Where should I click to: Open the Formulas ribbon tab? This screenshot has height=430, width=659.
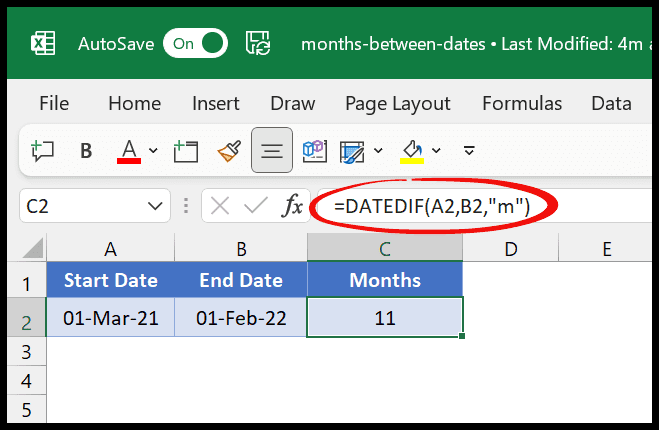click(522, 103)
